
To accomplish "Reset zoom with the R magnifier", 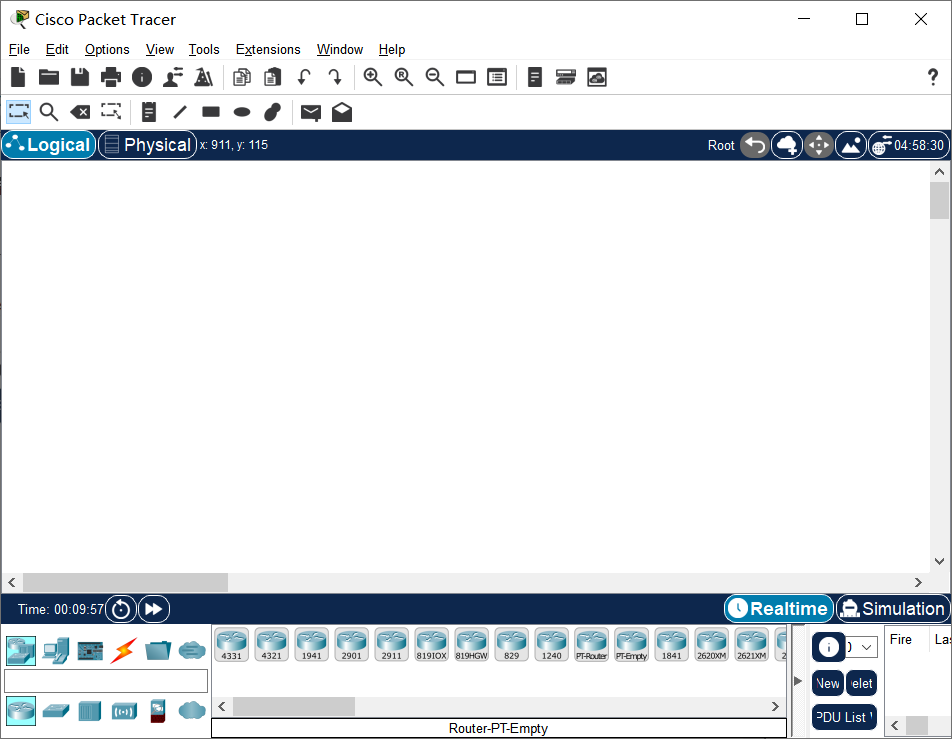I will (x=404, y=77).
